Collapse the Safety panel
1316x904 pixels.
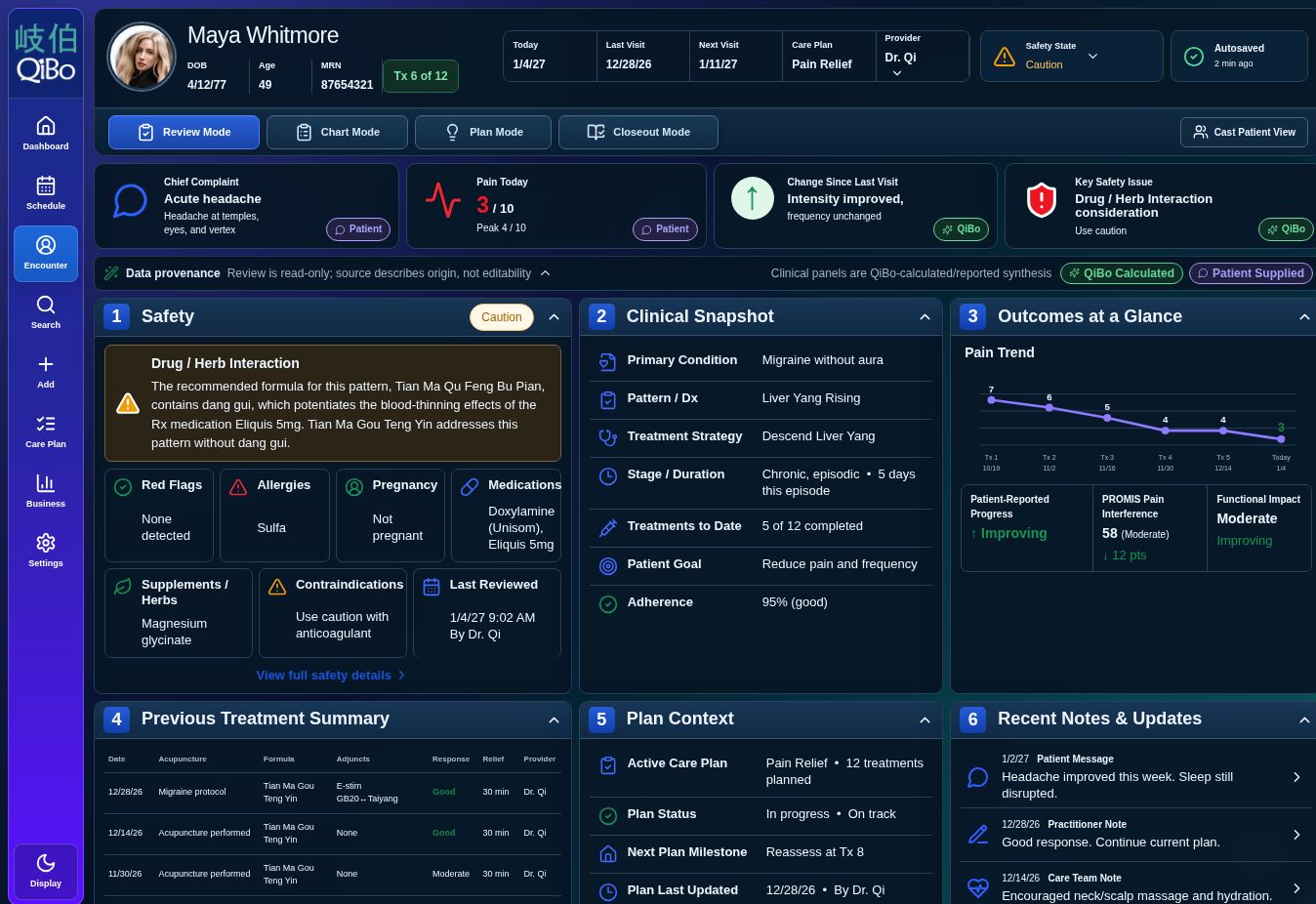pyautogui.click(x=554, y=317)
